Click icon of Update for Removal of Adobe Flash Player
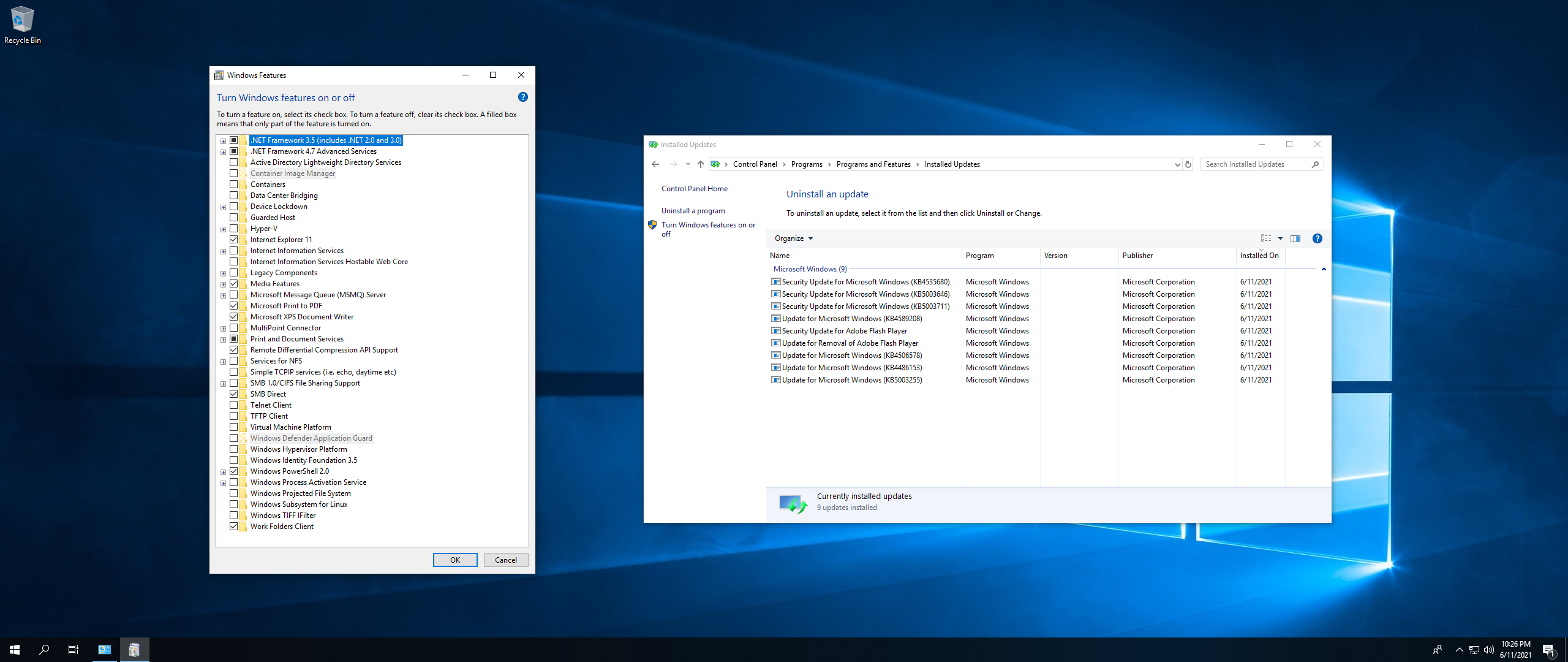The image size is (1568, 662). 775,343
